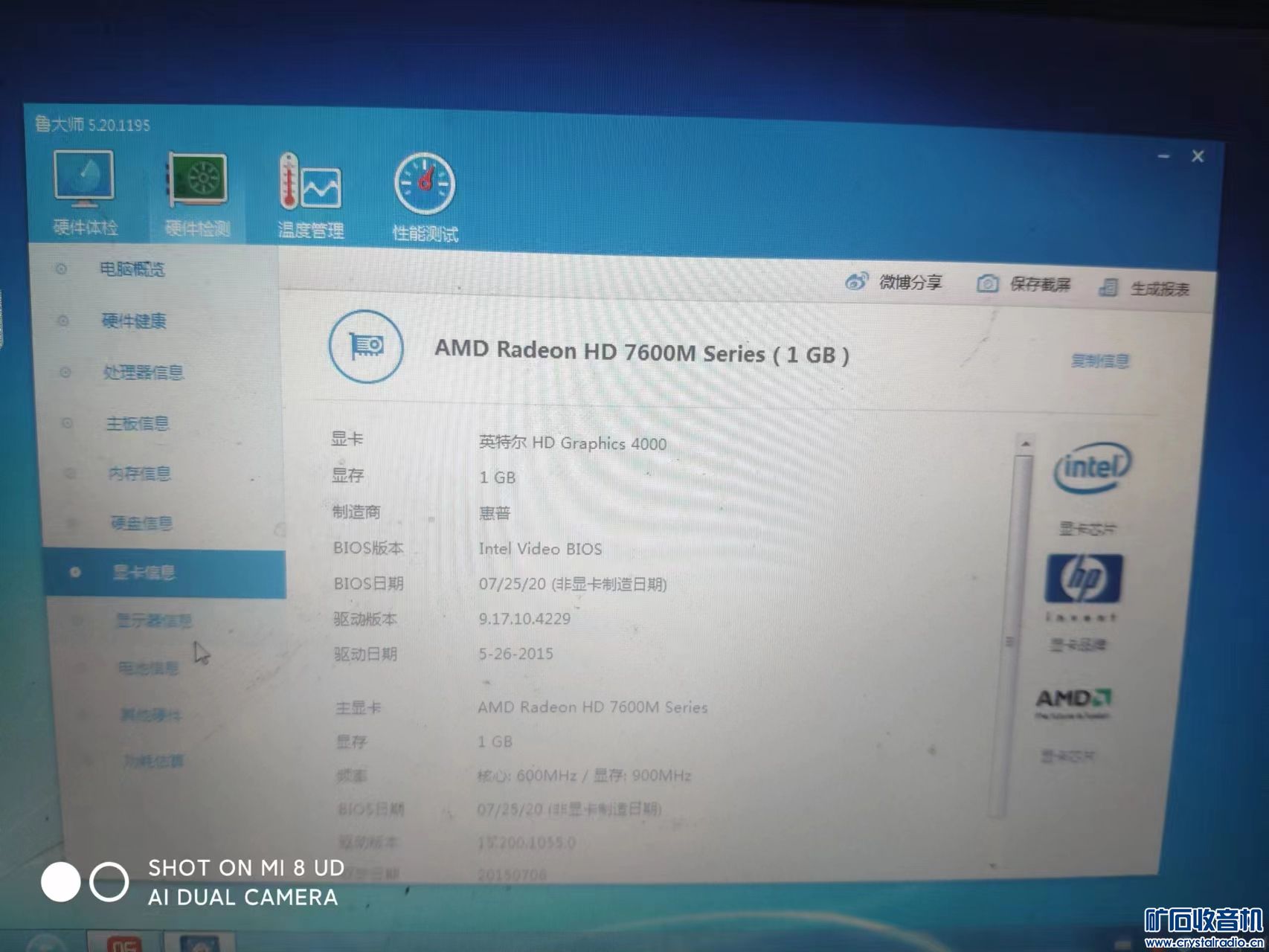Minimize the 鲁大师 window
Image resolution: width=1269 pixels, height=952 pixels.
pos(1164,156)
